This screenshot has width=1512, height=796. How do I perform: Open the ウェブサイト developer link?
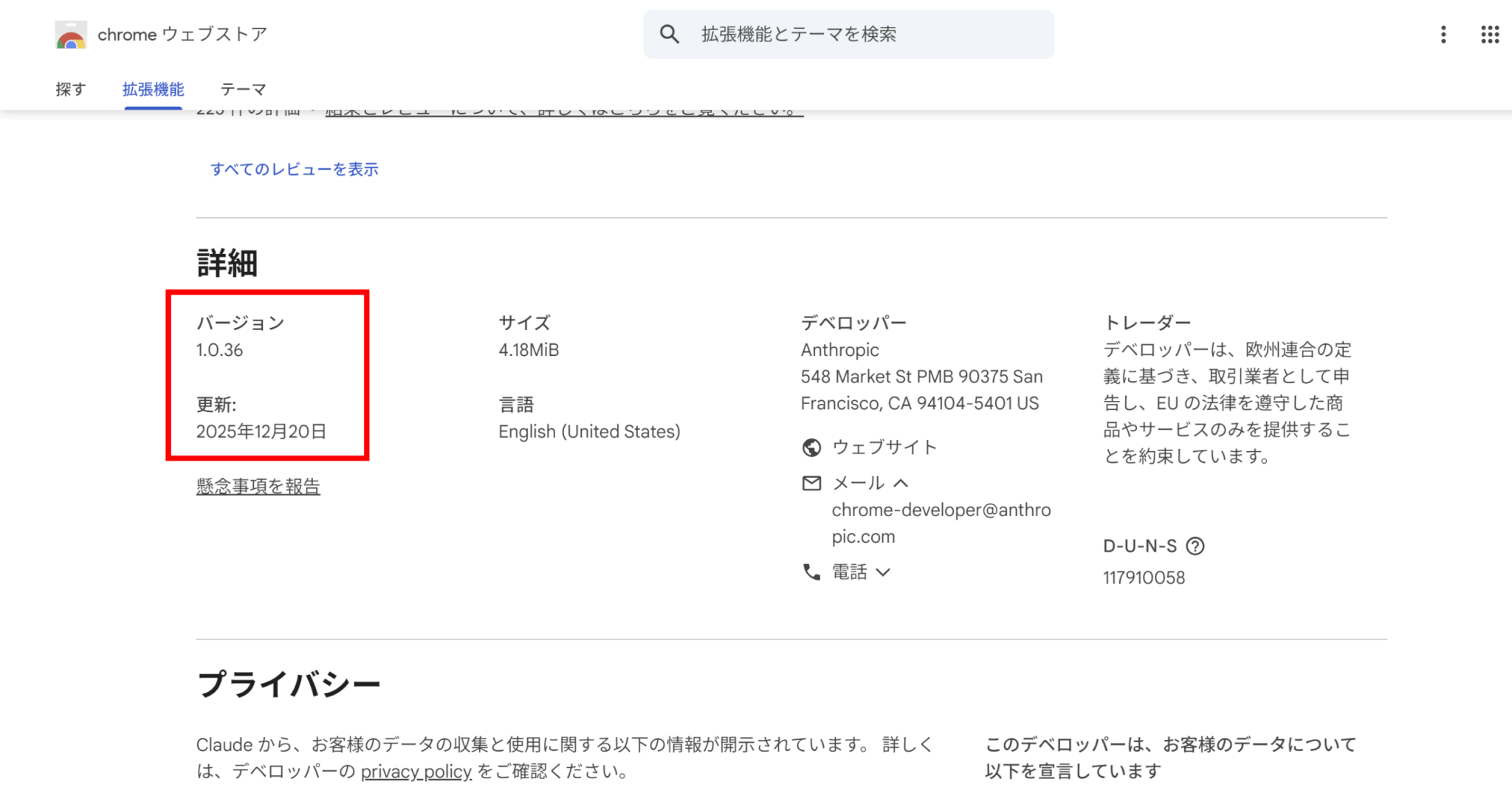(884, 447)
